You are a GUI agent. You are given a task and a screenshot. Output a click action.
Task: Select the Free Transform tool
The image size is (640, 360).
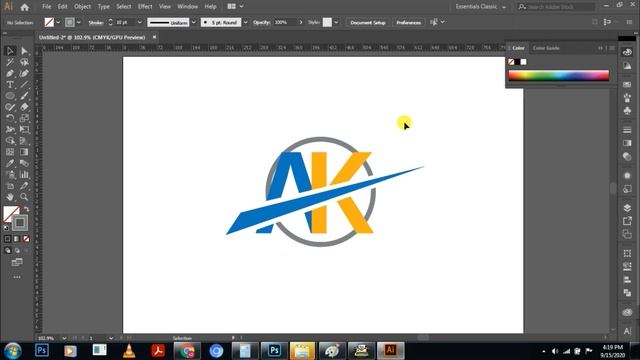coord(24,129)
